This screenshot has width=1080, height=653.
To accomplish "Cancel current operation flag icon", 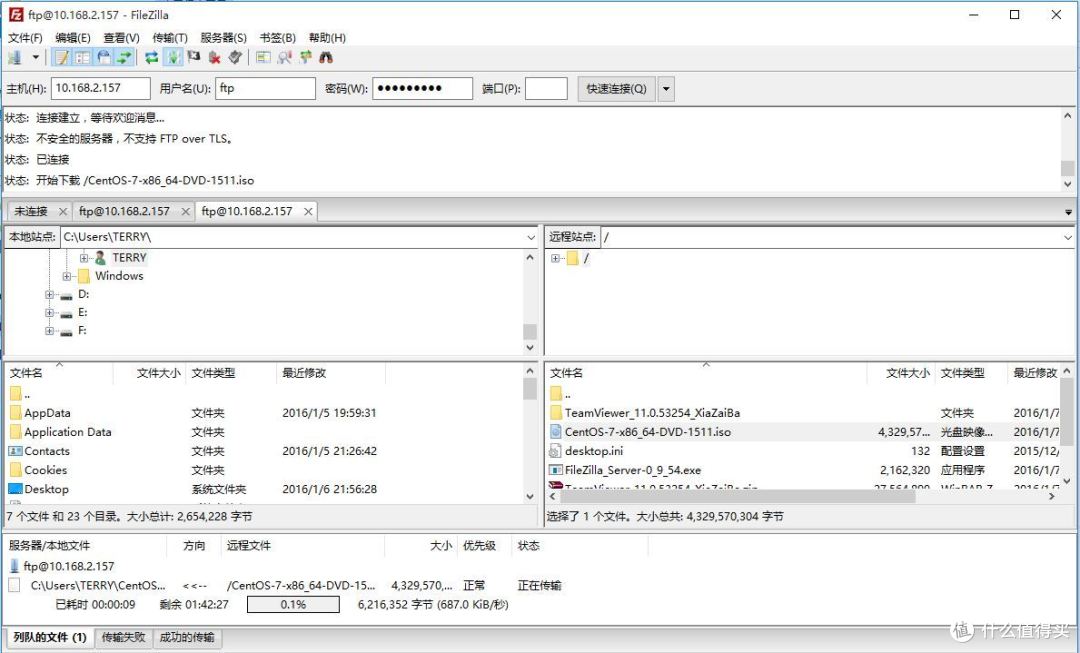I will click(x=194, y=58).
